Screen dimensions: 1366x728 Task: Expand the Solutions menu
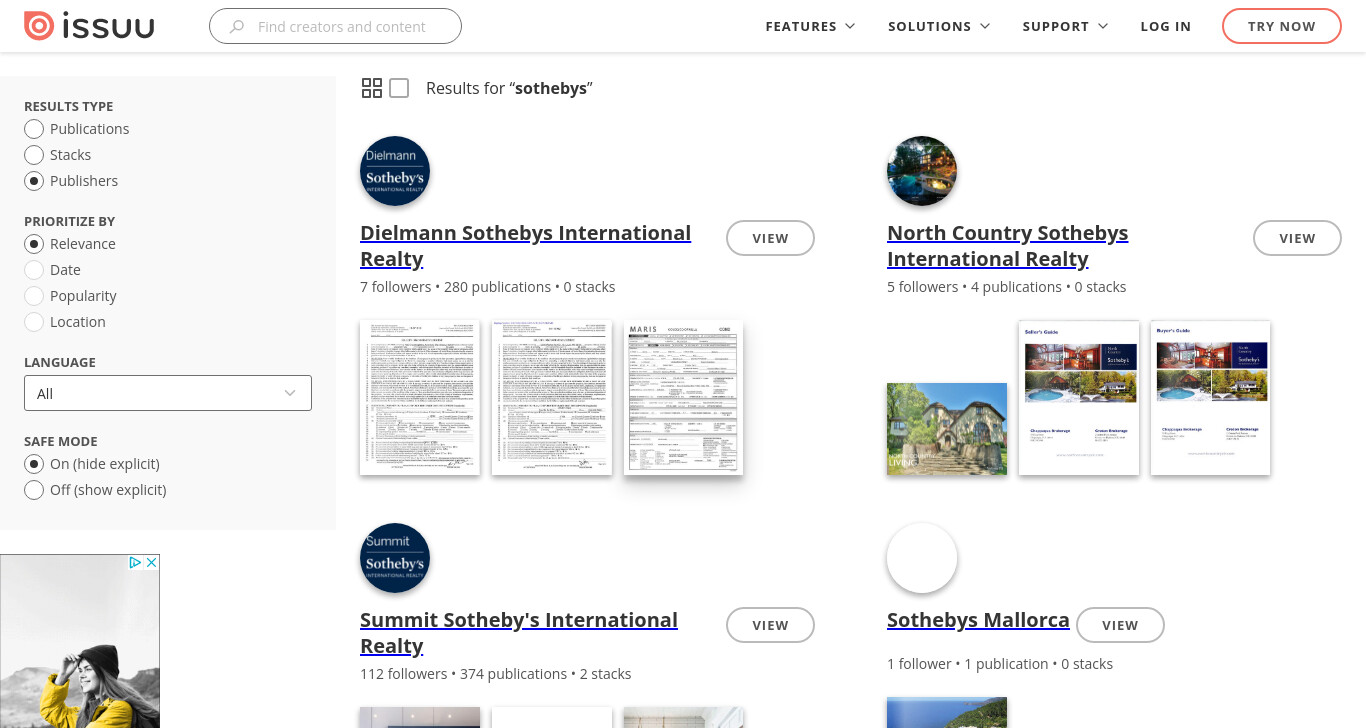(x=939, y=27)
